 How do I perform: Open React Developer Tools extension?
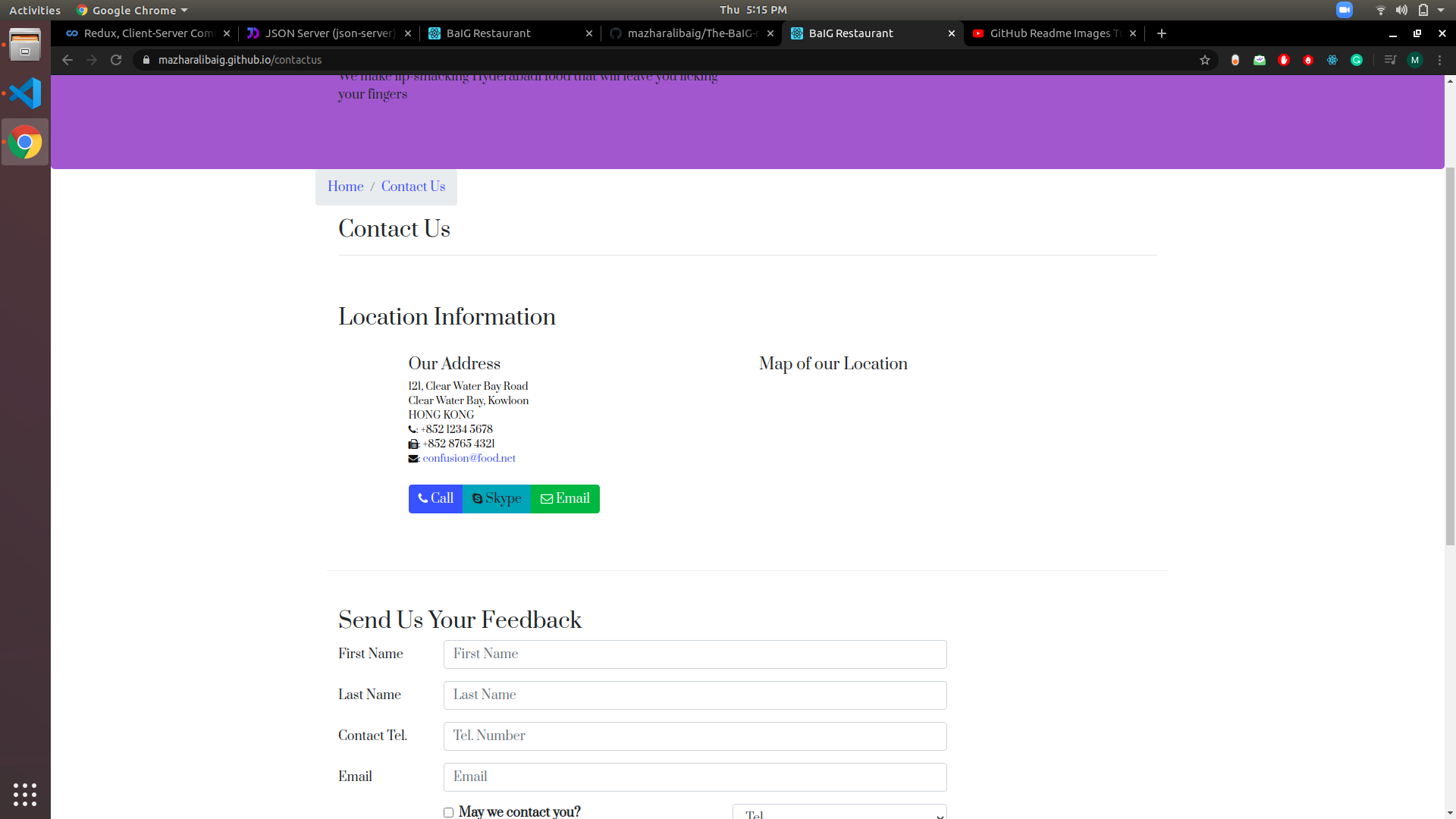[1332, 60]
